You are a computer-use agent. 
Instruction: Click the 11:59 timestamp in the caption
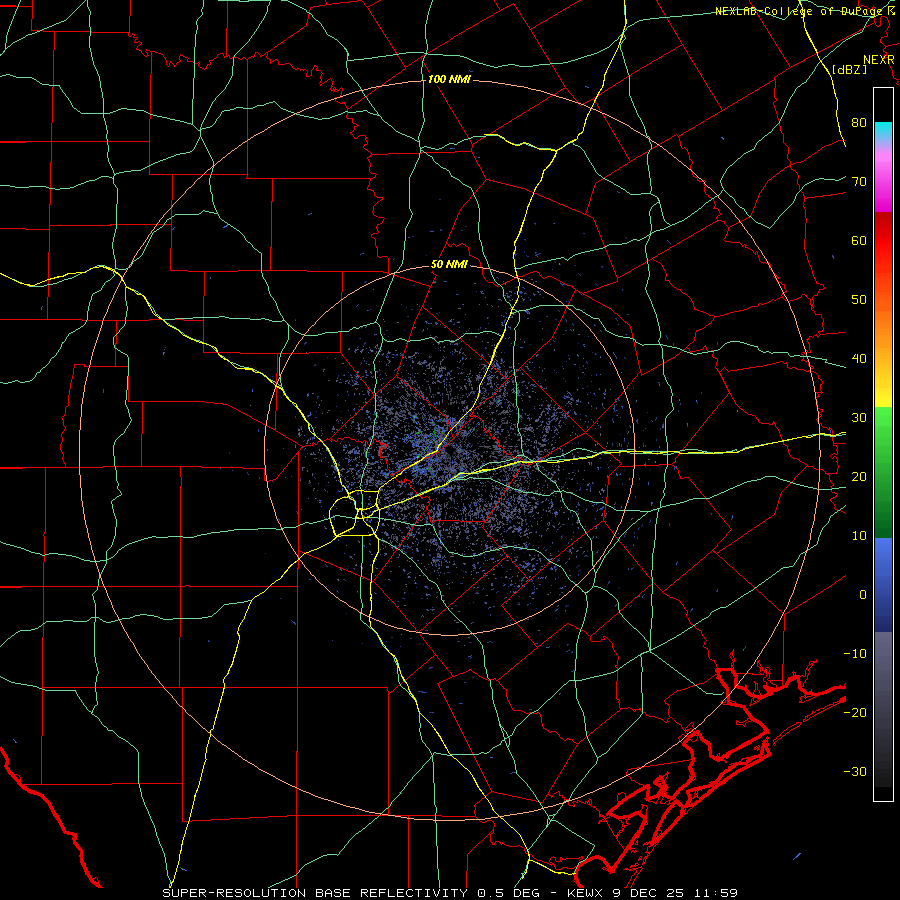(x=717, y=893)
